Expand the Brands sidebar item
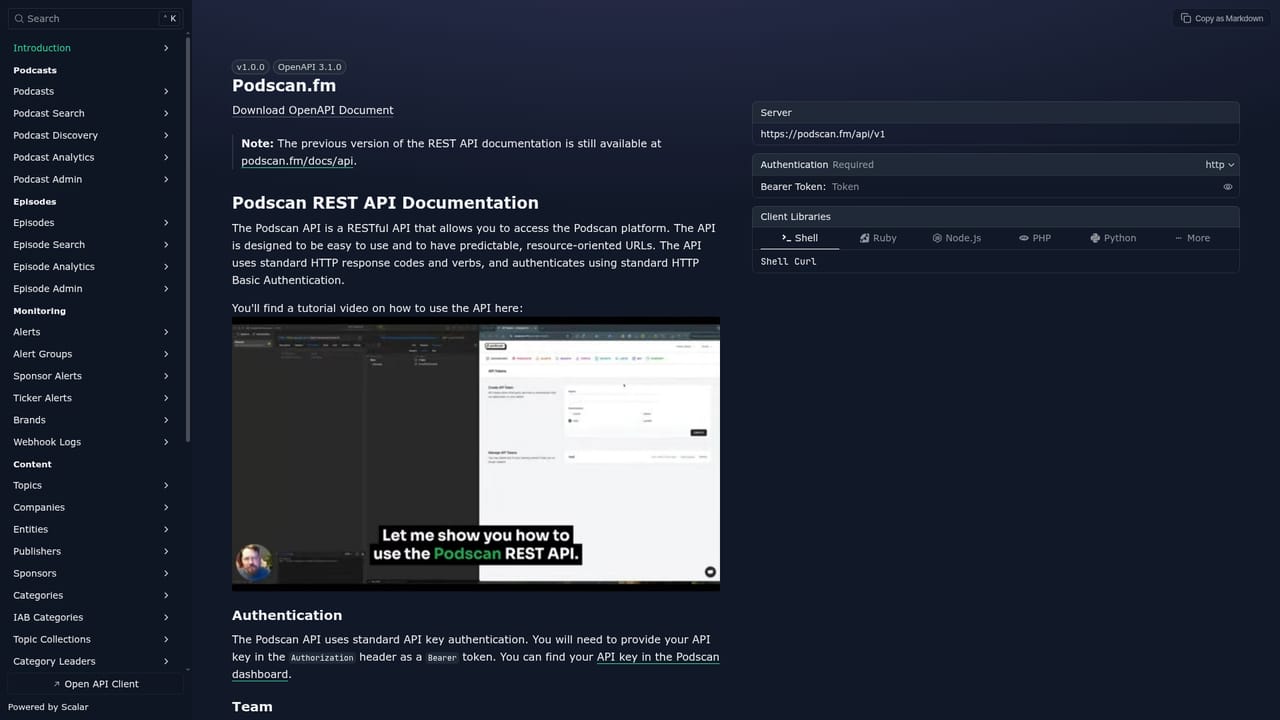This screenshot has width=1280, height=720. pos(166,420)
